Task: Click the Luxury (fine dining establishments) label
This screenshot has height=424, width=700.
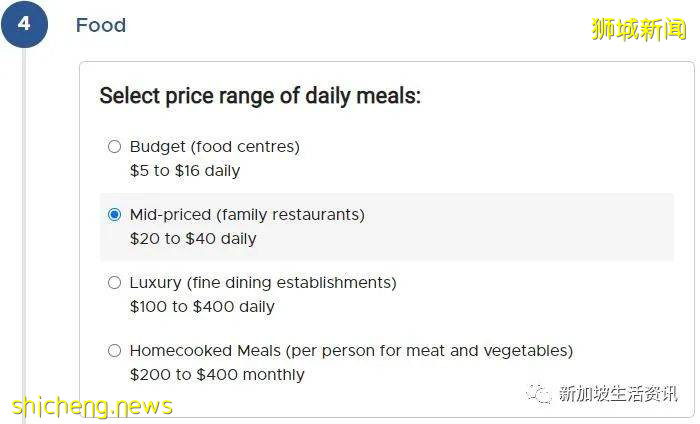Action: (x=263, y=283)
